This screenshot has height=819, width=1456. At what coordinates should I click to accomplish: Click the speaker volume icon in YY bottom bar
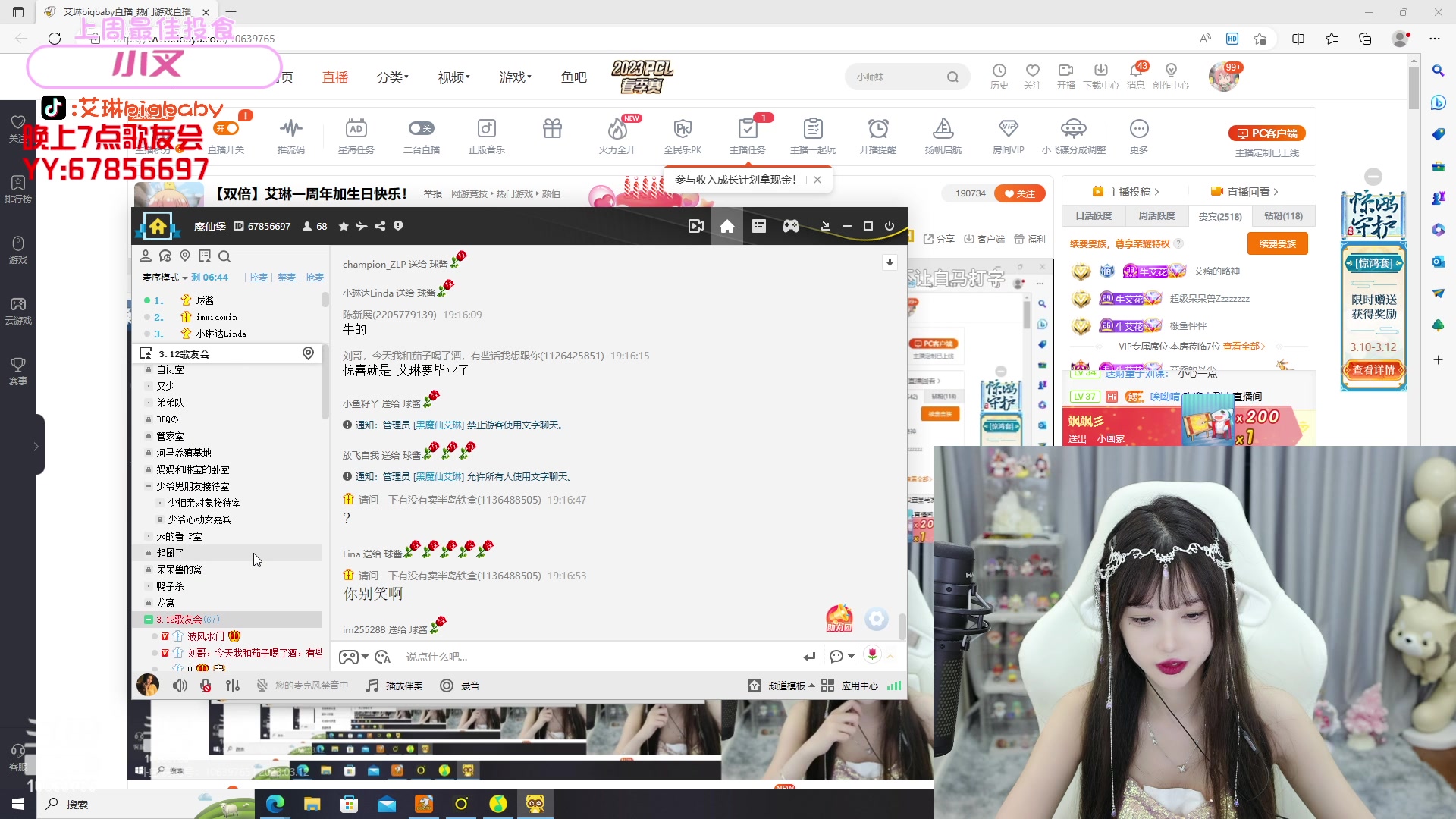tap(180, 686)
